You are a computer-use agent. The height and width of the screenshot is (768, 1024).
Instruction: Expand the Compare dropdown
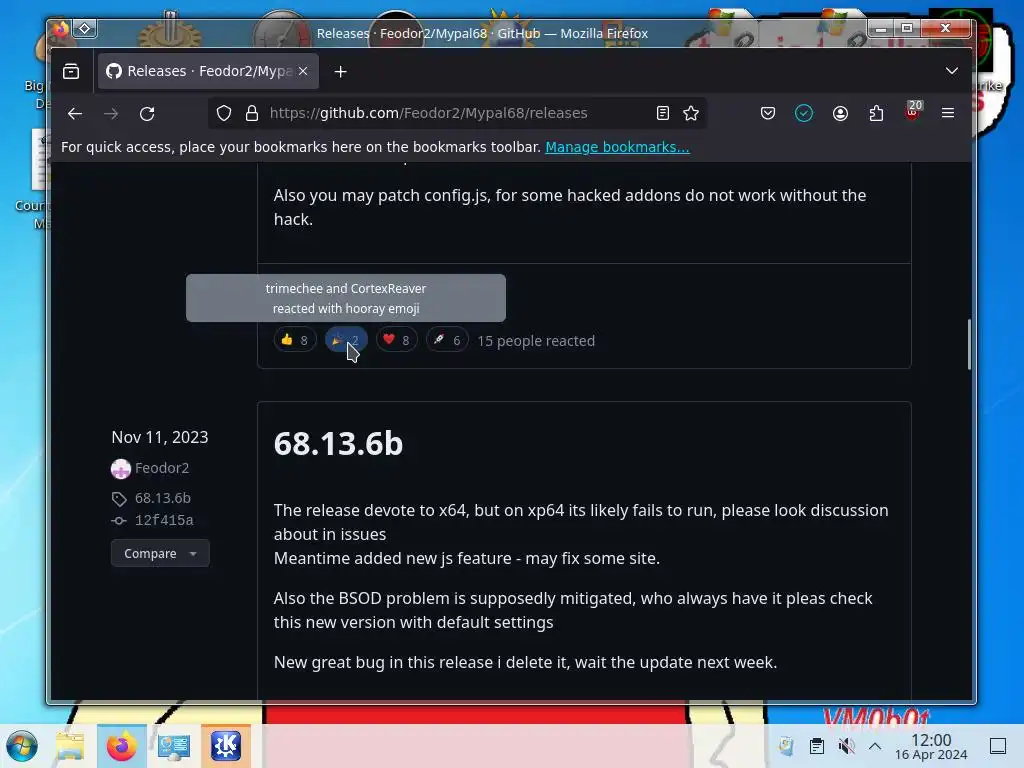click(x=160, y=553)
